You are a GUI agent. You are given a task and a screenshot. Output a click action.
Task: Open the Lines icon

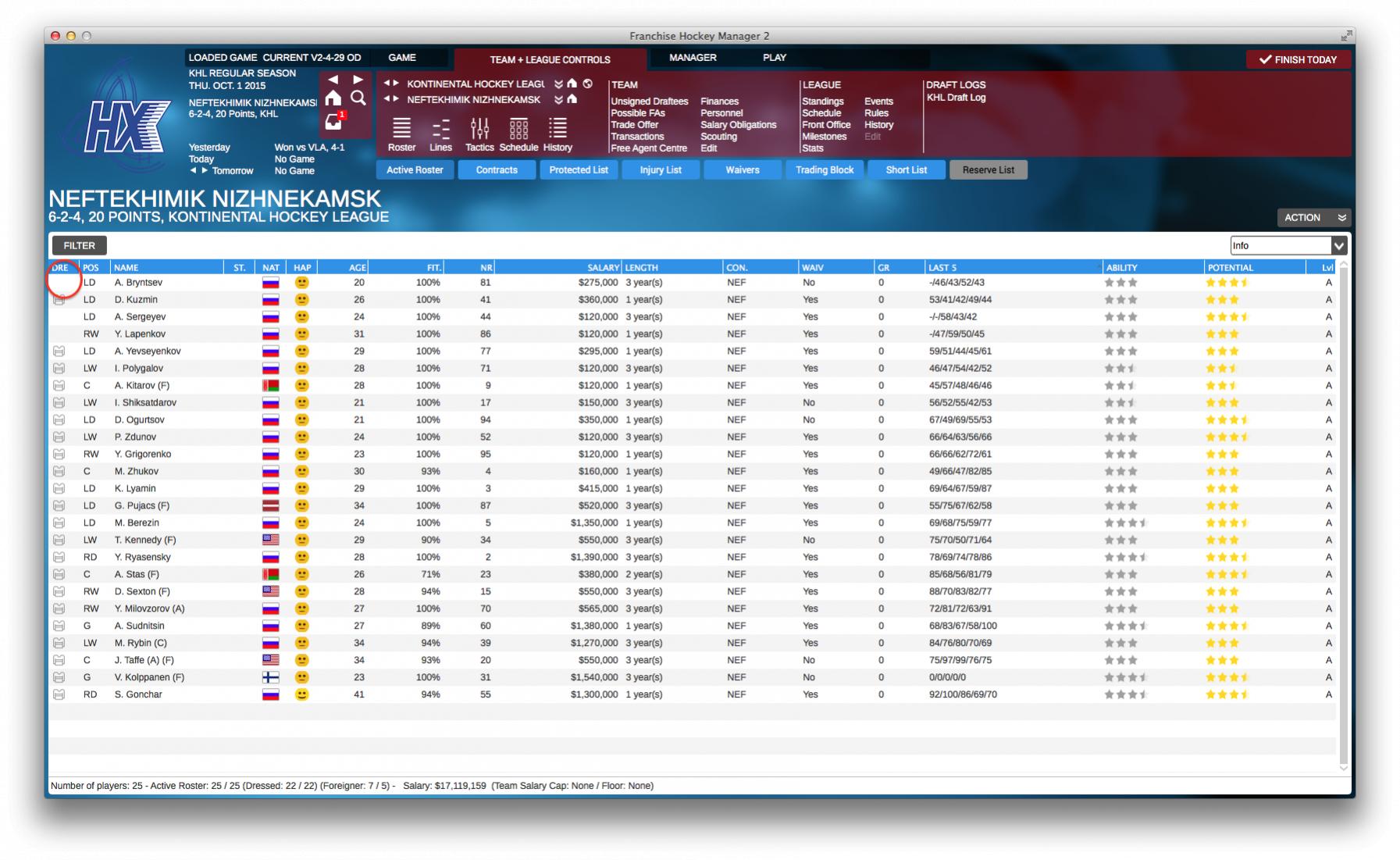[440, 129]
